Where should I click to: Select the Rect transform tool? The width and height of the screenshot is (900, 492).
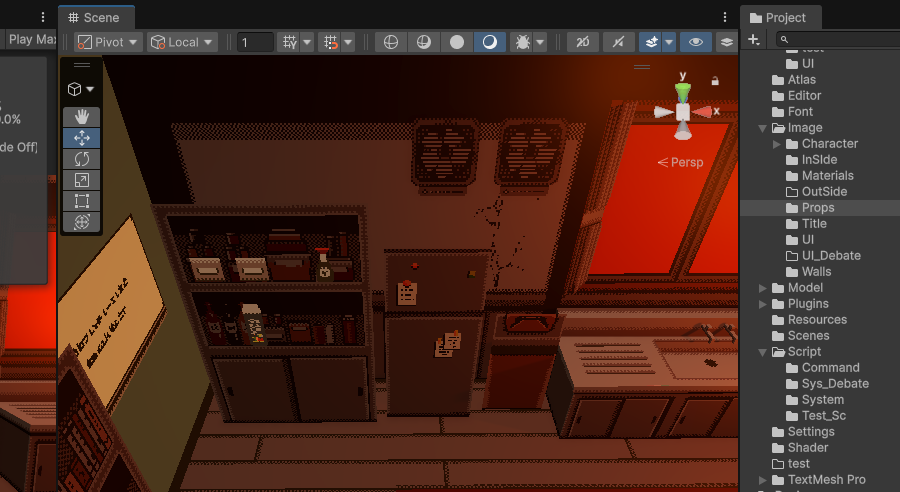pyautogui.click(x=81, y=201)
